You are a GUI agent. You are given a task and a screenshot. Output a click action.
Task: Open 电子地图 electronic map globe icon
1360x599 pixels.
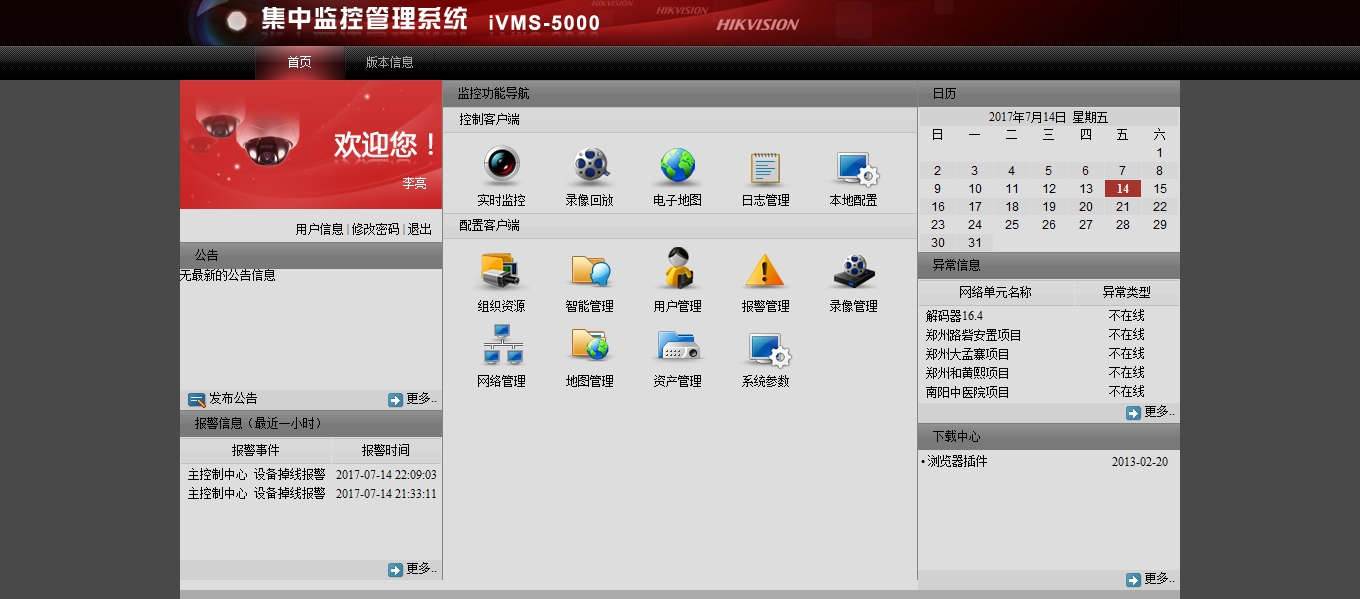(677, 166)
